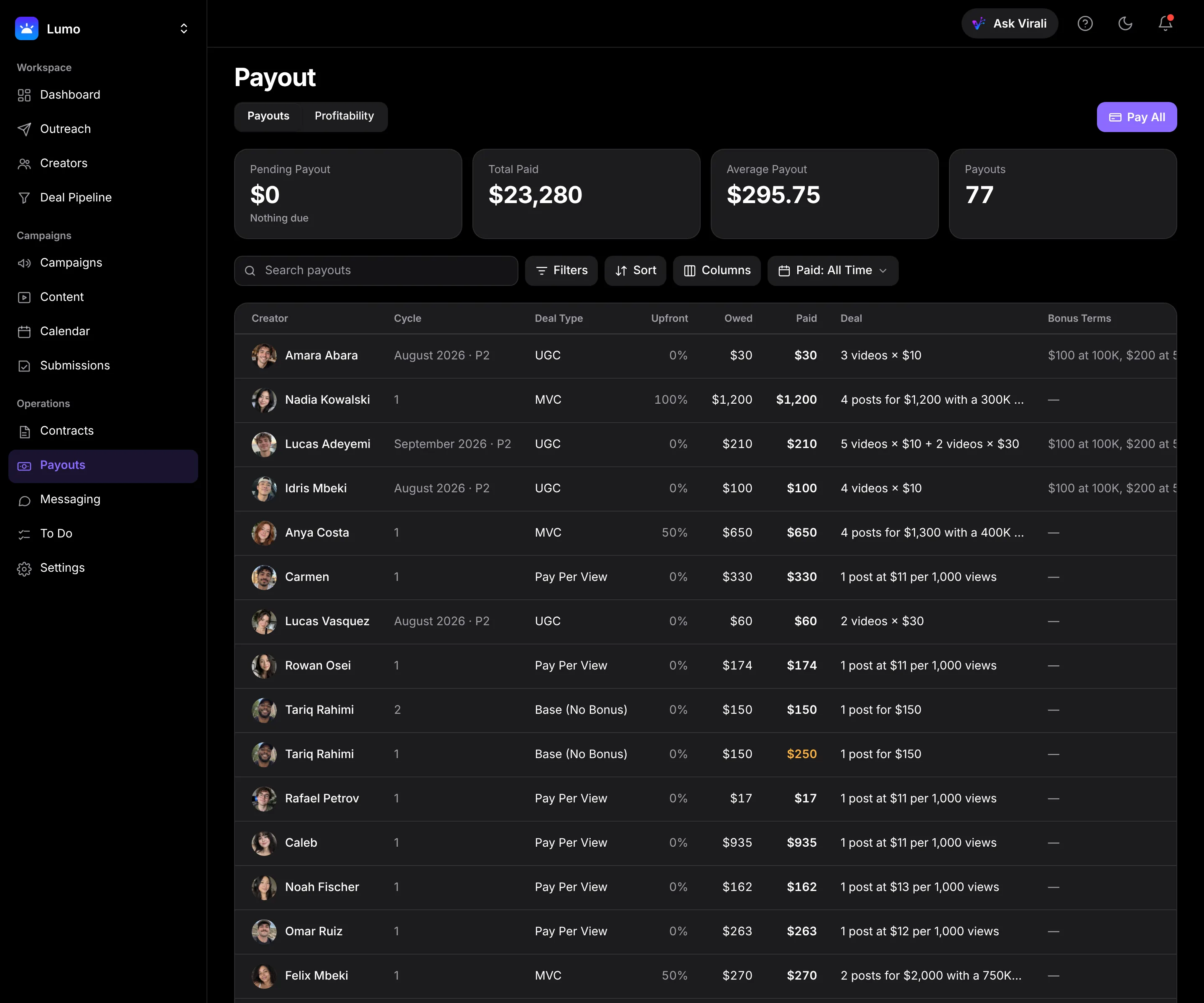Click the Sort button
The image size is (1204, 1003).
(x=635, y=270)
